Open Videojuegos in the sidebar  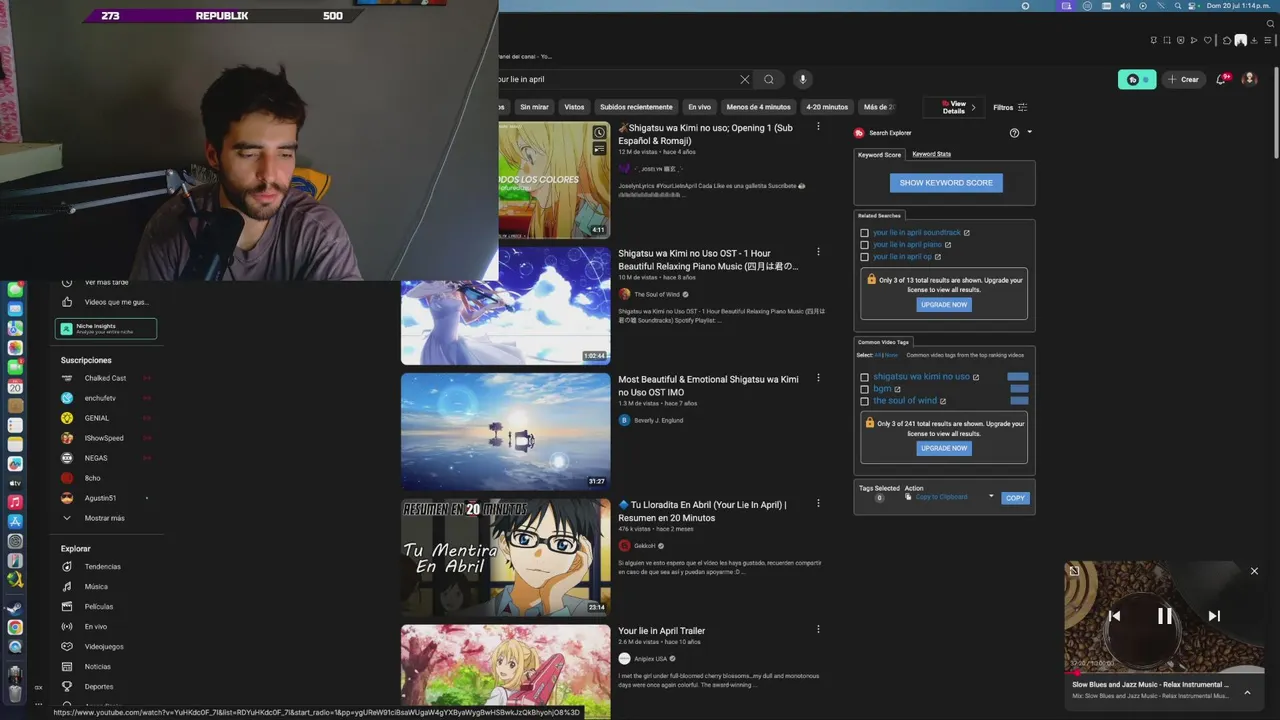pos(104,647)
